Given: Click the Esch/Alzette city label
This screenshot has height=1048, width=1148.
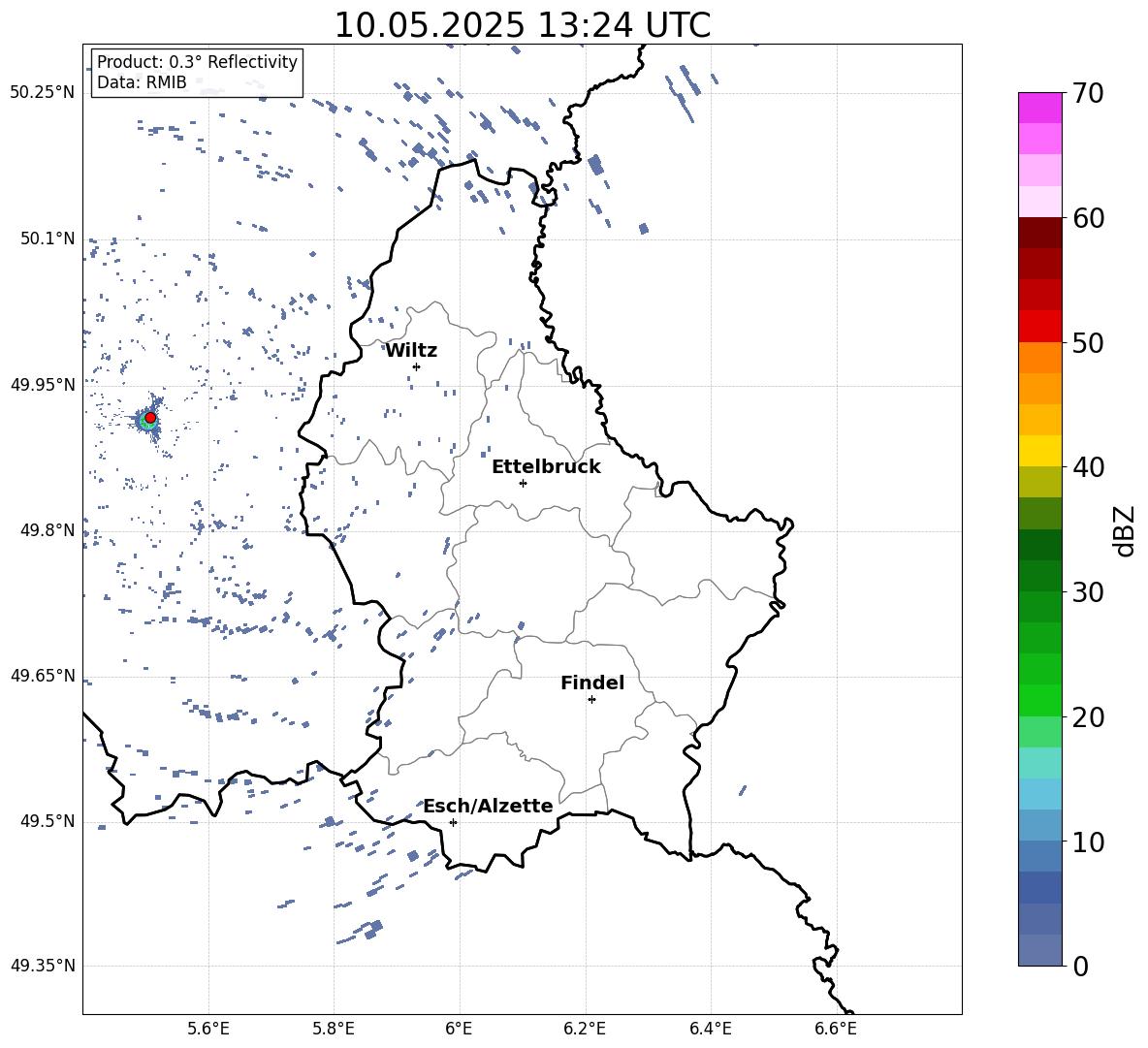Looking at the screenshot, I should click(489, 807).
